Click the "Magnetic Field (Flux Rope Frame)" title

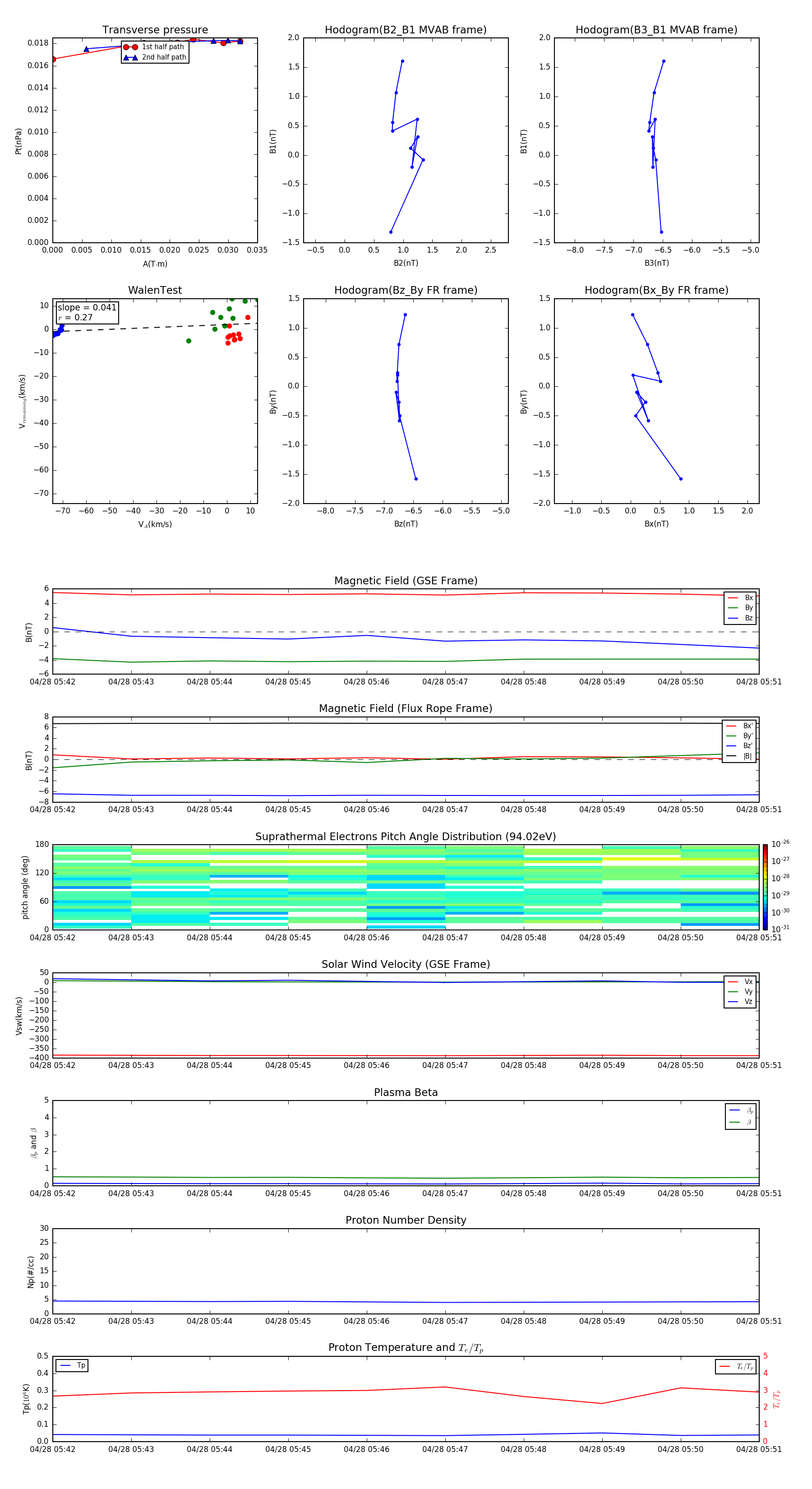pos(406,709)
